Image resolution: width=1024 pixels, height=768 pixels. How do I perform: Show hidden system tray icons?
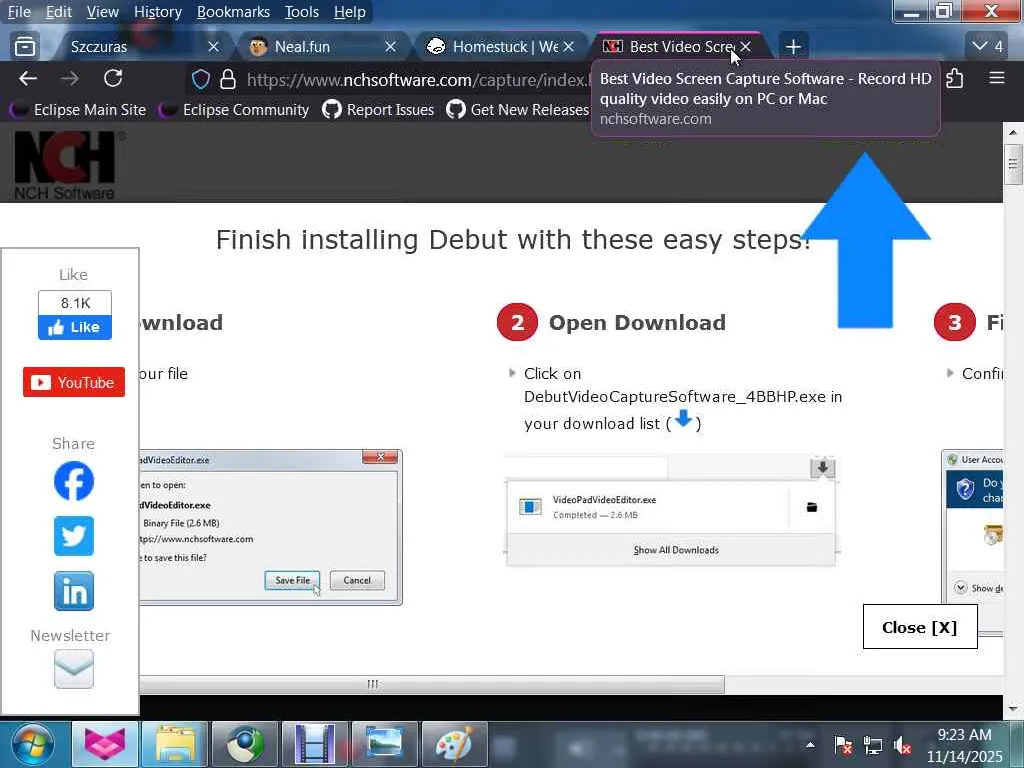point(810,745)
